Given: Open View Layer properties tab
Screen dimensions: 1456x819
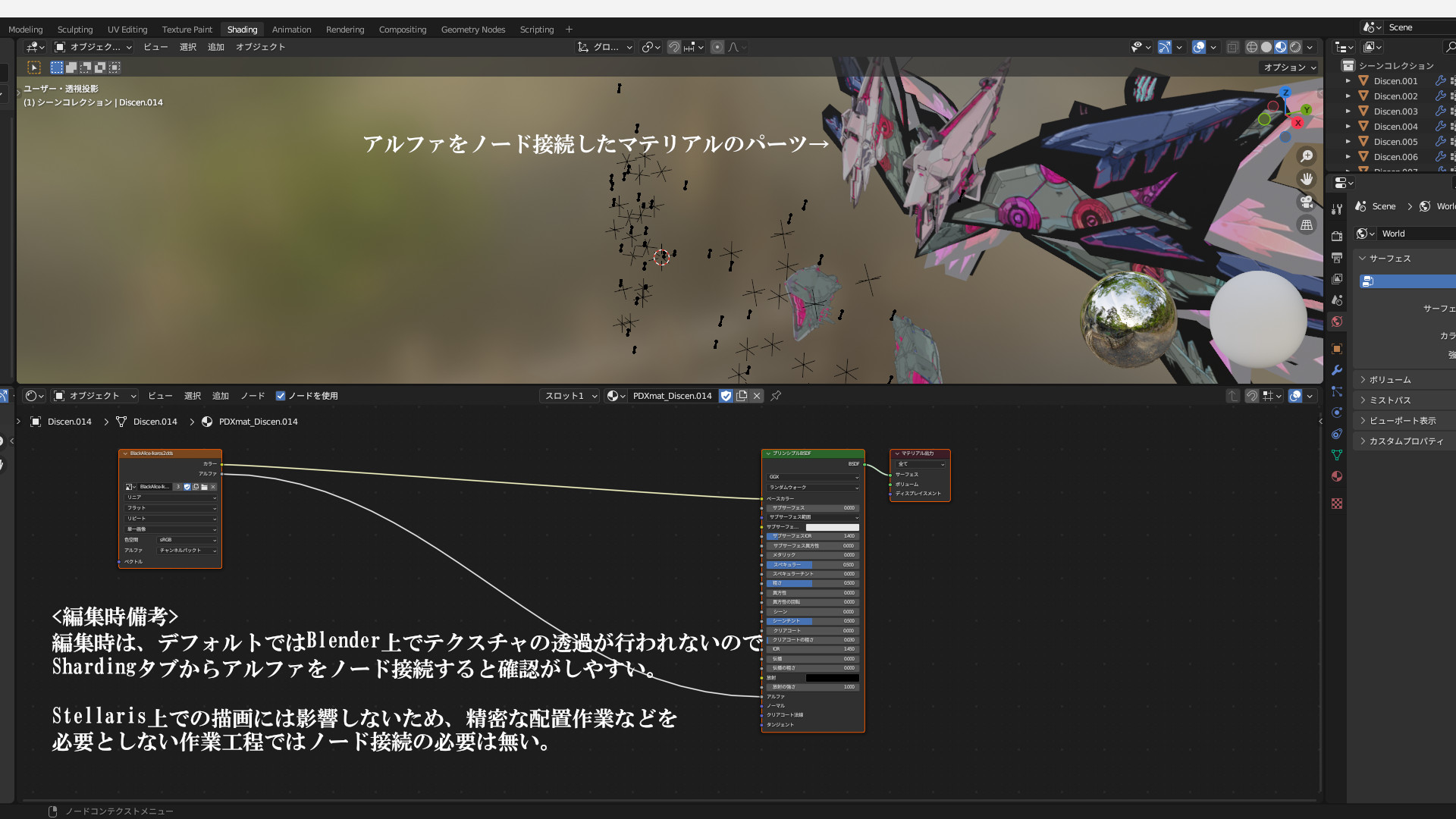Looking at the screenshot, I should (x=1337, y=279).
